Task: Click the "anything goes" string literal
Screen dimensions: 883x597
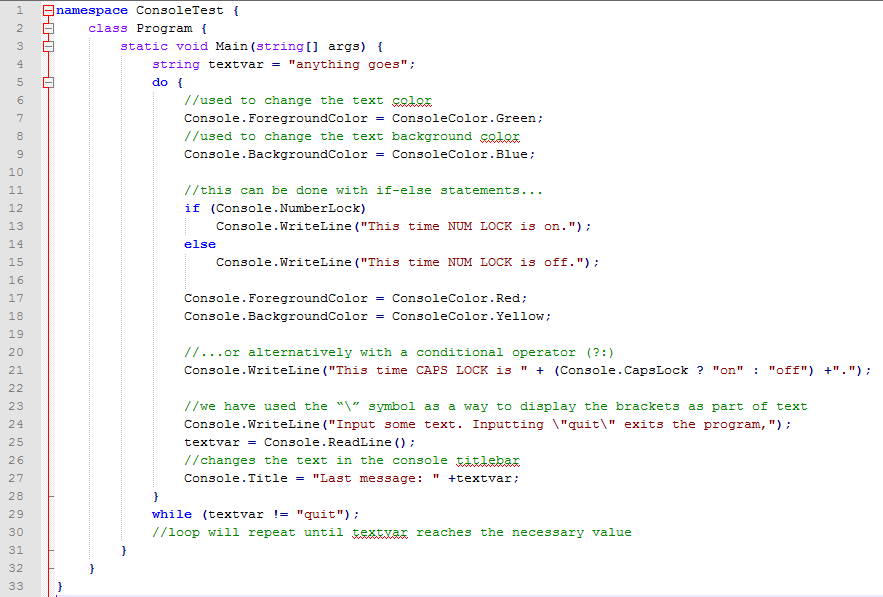Action: [x=348, y=65]
